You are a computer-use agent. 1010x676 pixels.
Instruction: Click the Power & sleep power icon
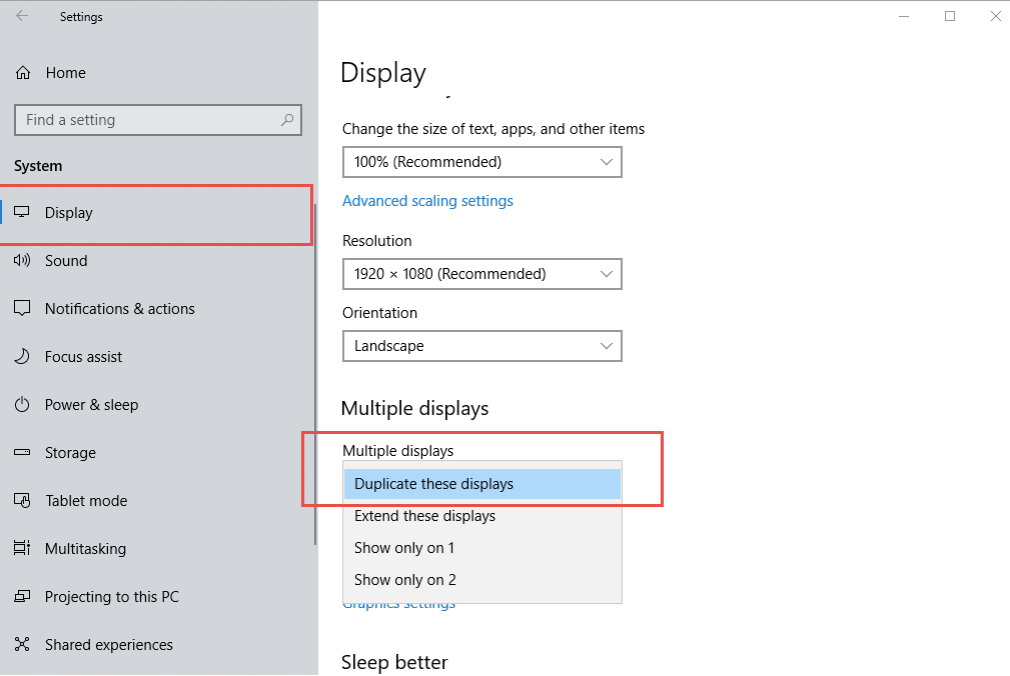[22, 405]
